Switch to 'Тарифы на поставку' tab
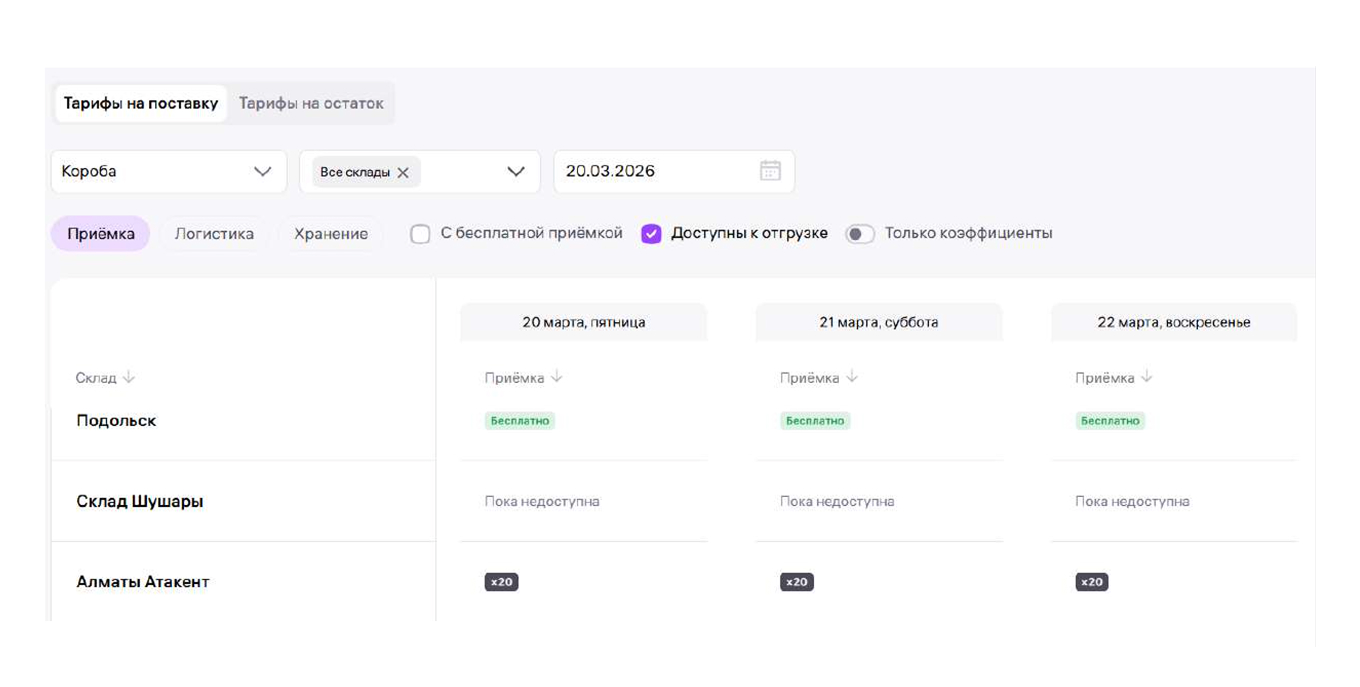The height and width of the screenshot is (687, 1360). click(x=141, y=103)
